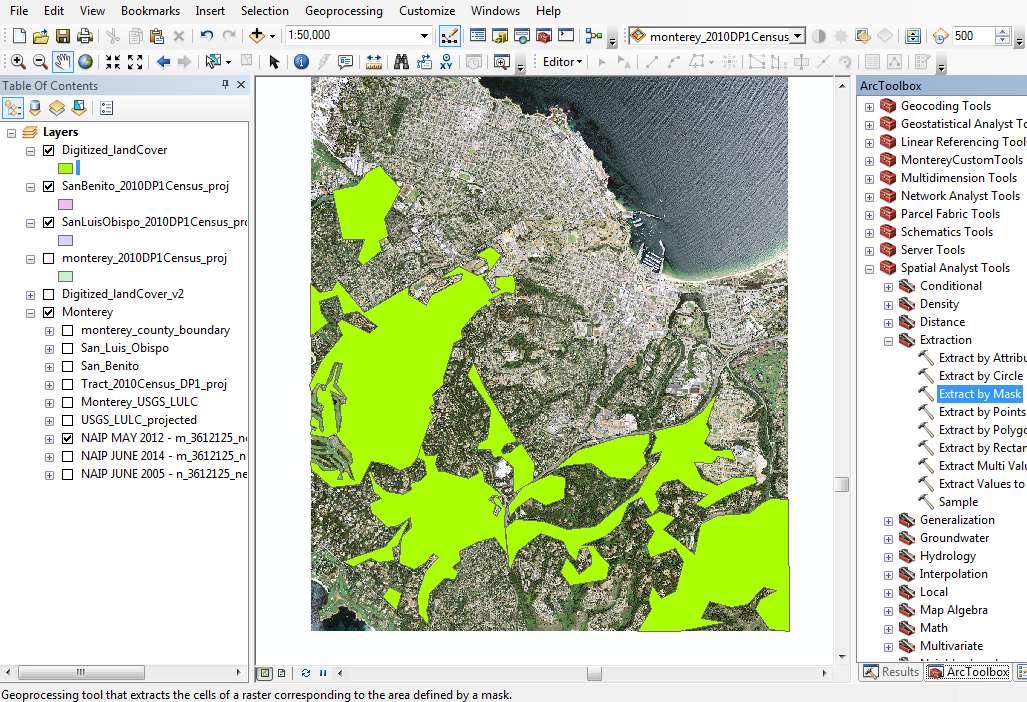Click the Add Data button icon
The height and width of the screenshot is (702, 1027).
[258, 36]
